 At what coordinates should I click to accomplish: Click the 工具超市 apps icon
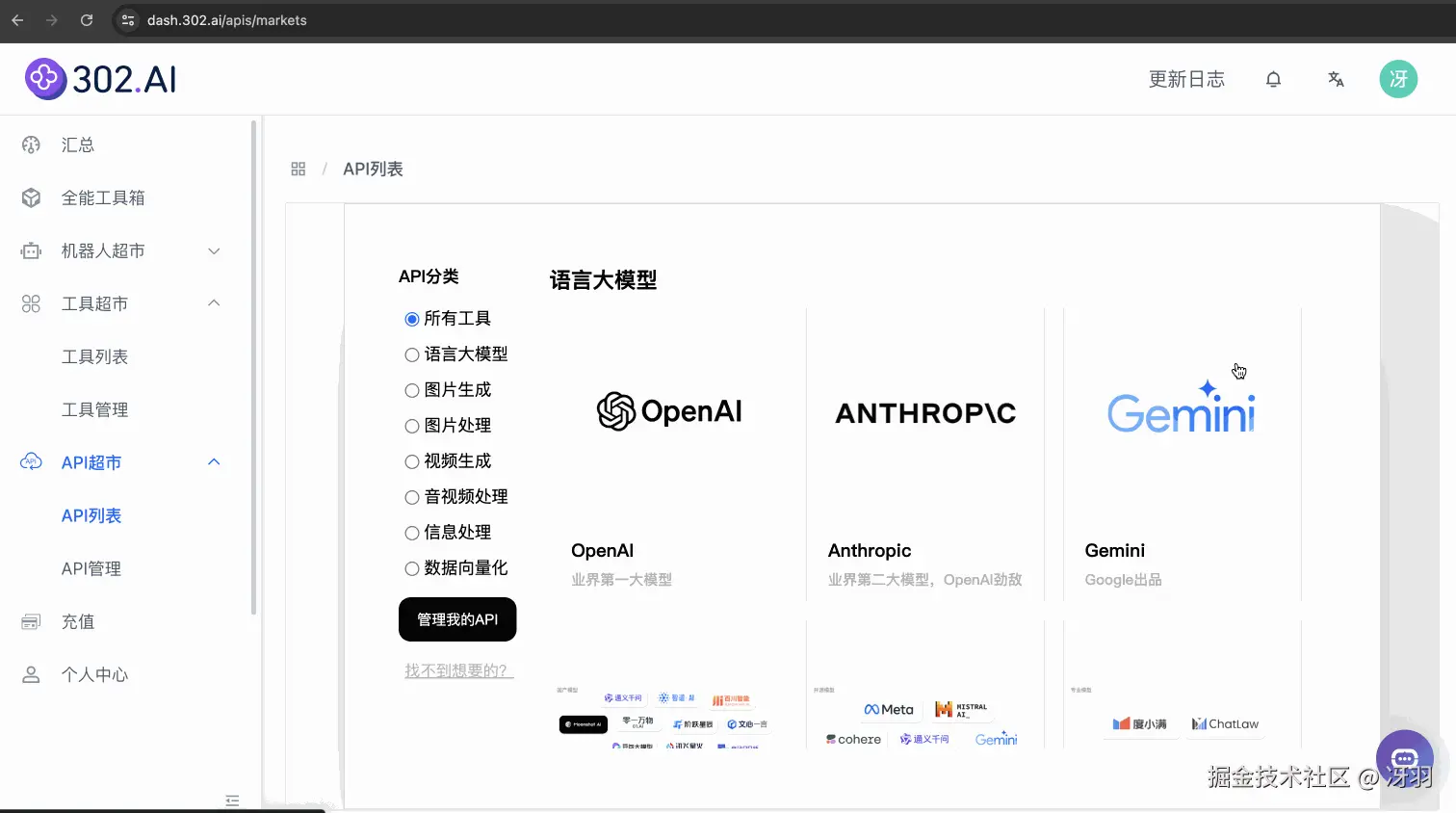[x=31, y=303]
